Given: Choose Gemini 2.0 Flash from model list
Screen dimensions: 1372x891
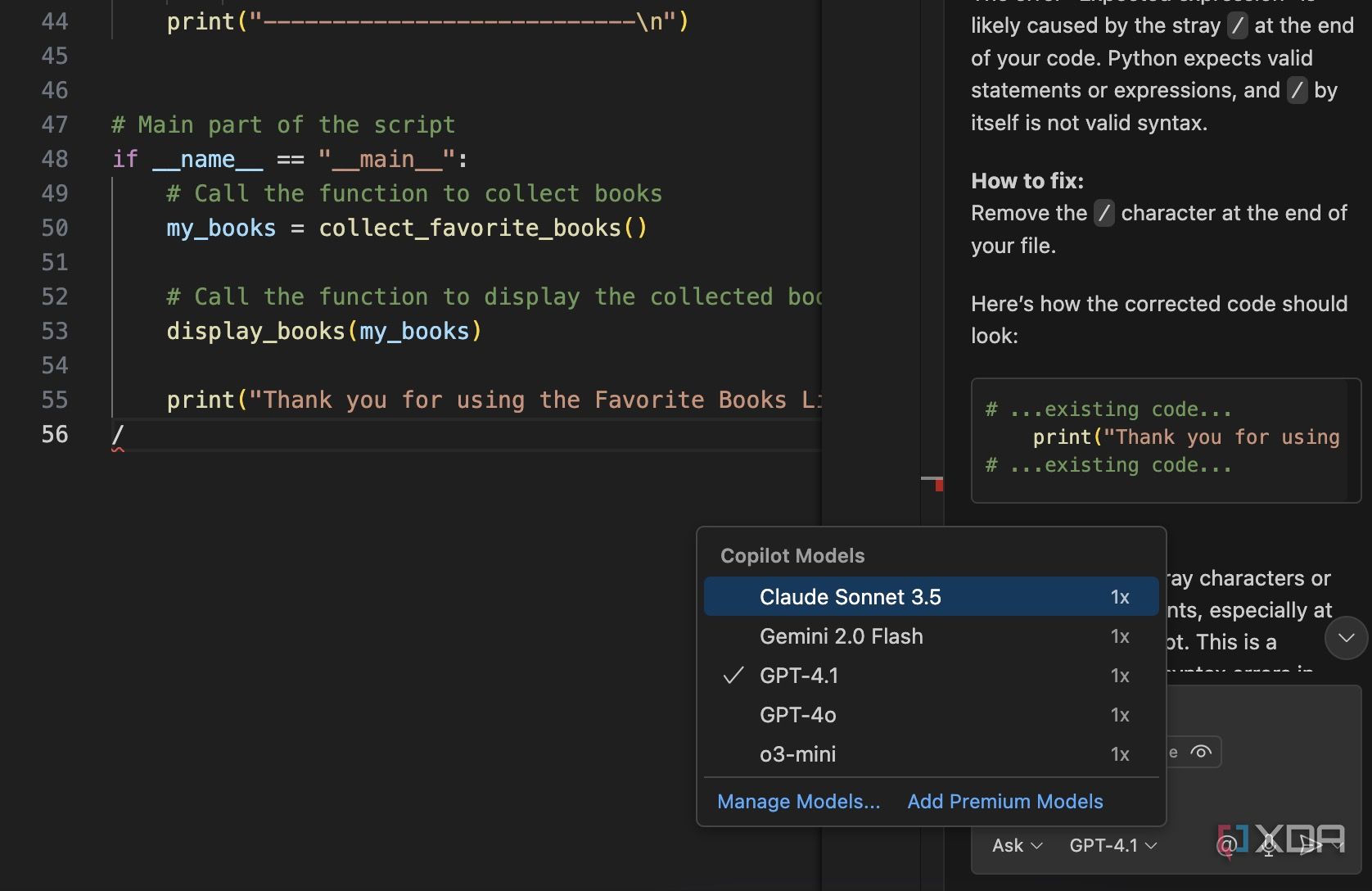Looking at the screenshot, I should [x=841, y=636].
